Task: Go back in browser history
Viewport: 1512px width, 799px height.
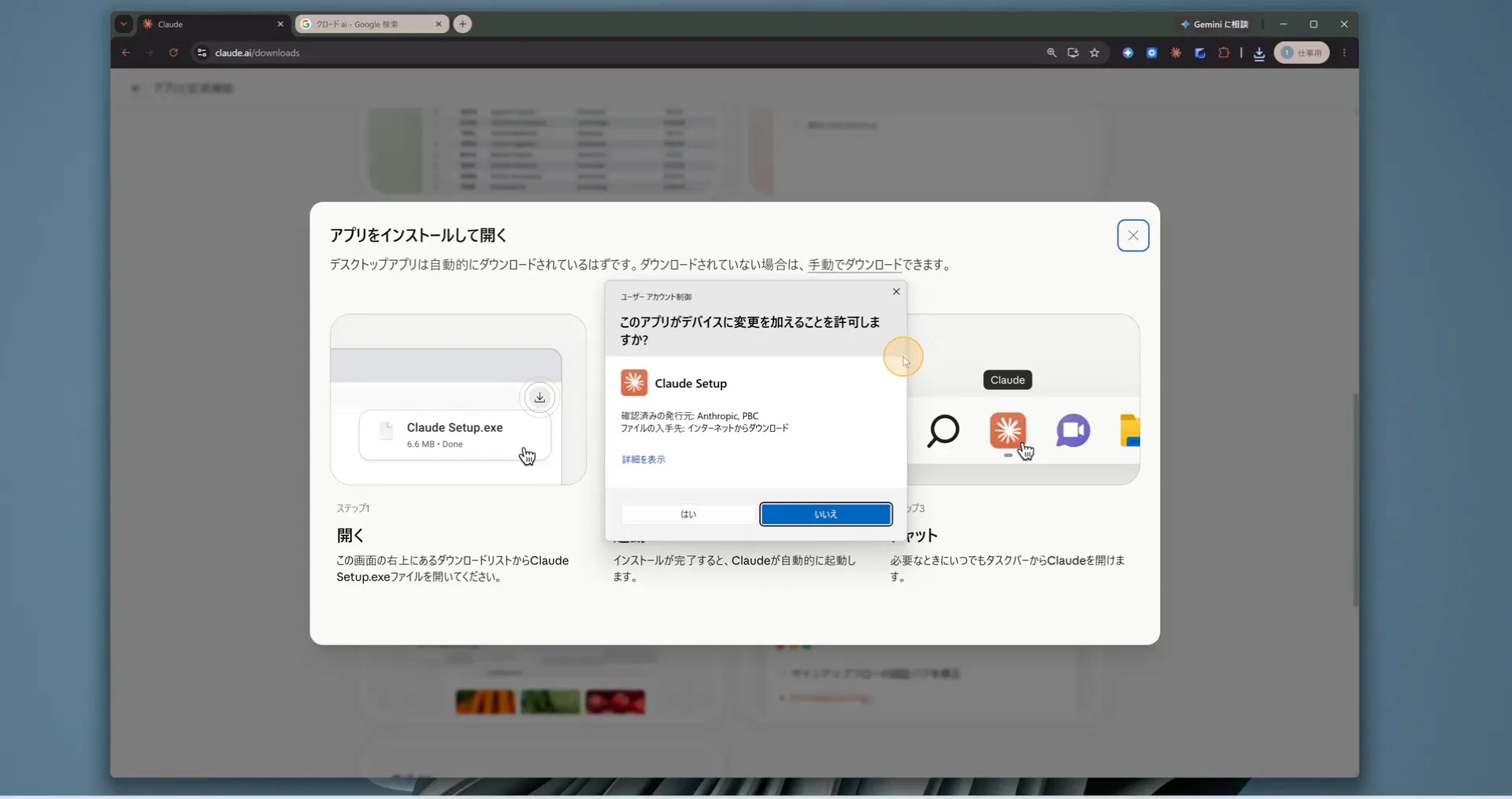Action: click(x=126, y=53)
